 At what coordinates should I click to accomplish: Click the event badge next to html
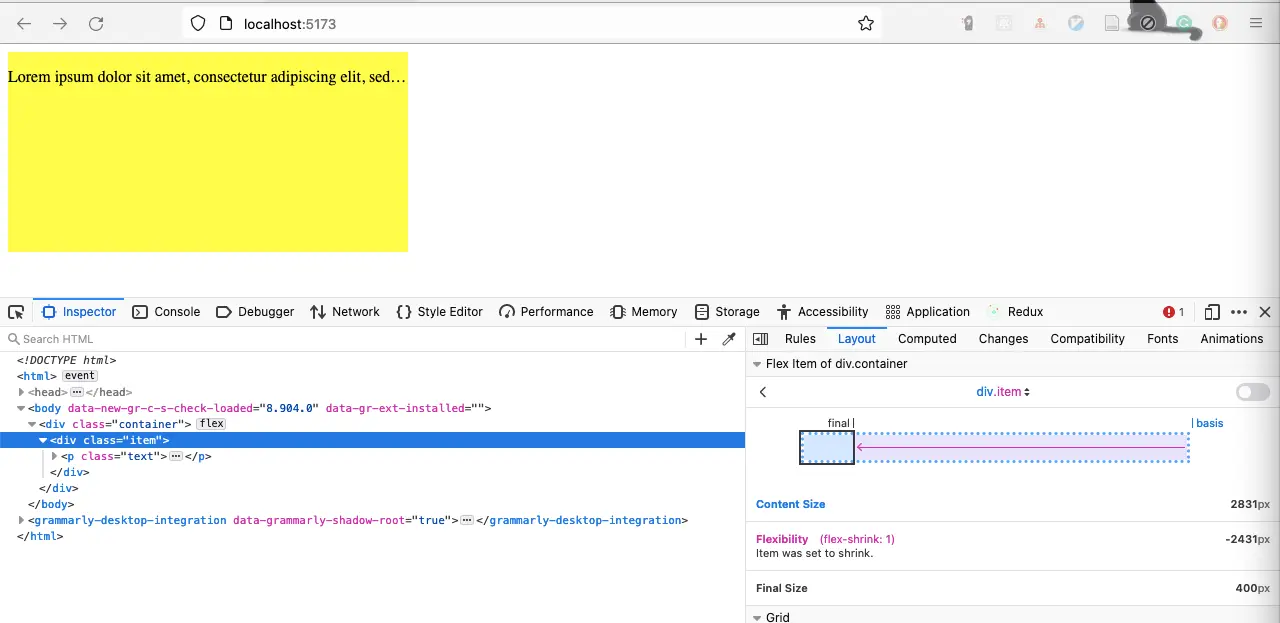coord(80,376)
